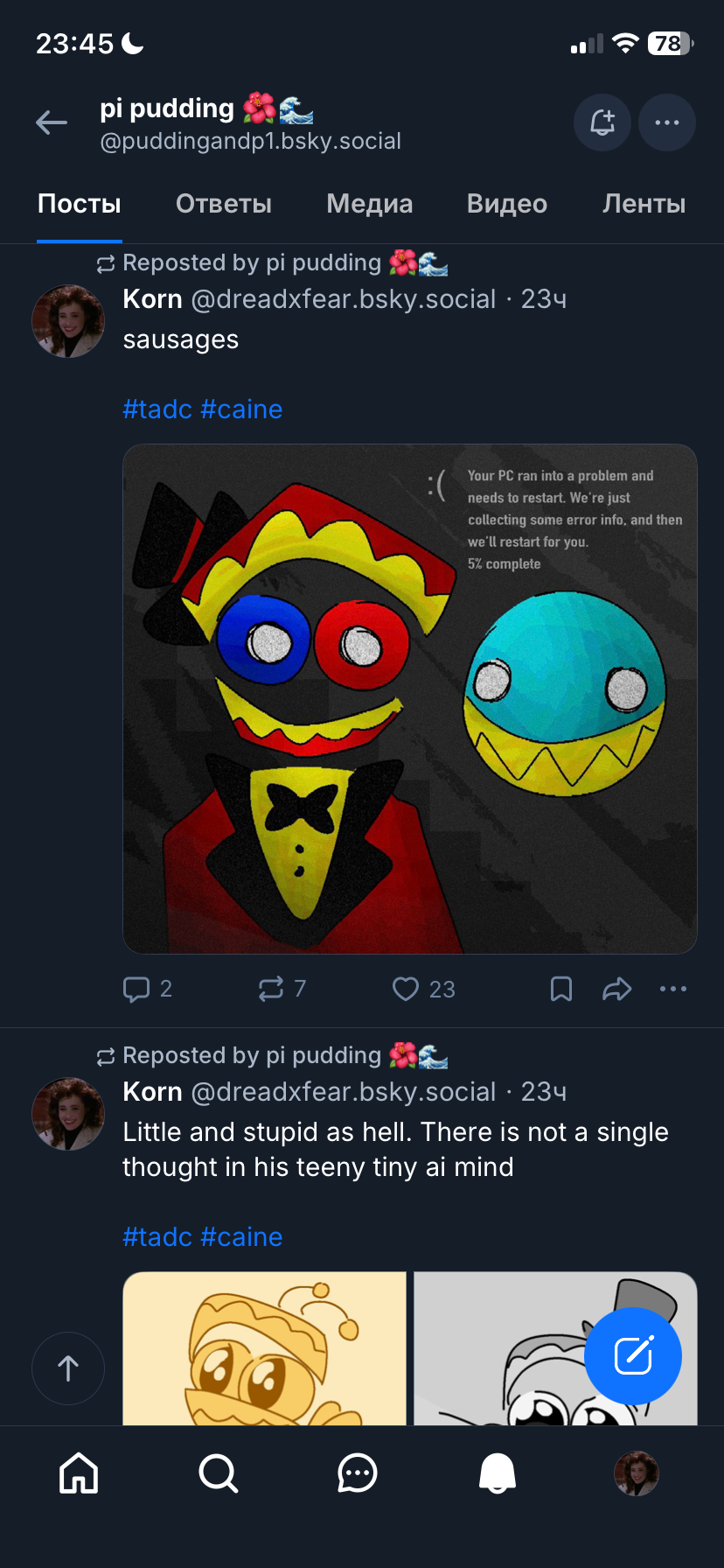Open profile options three-dot menu
The height and width of the screenshot is (1568, 724).
tap(667, 122)
